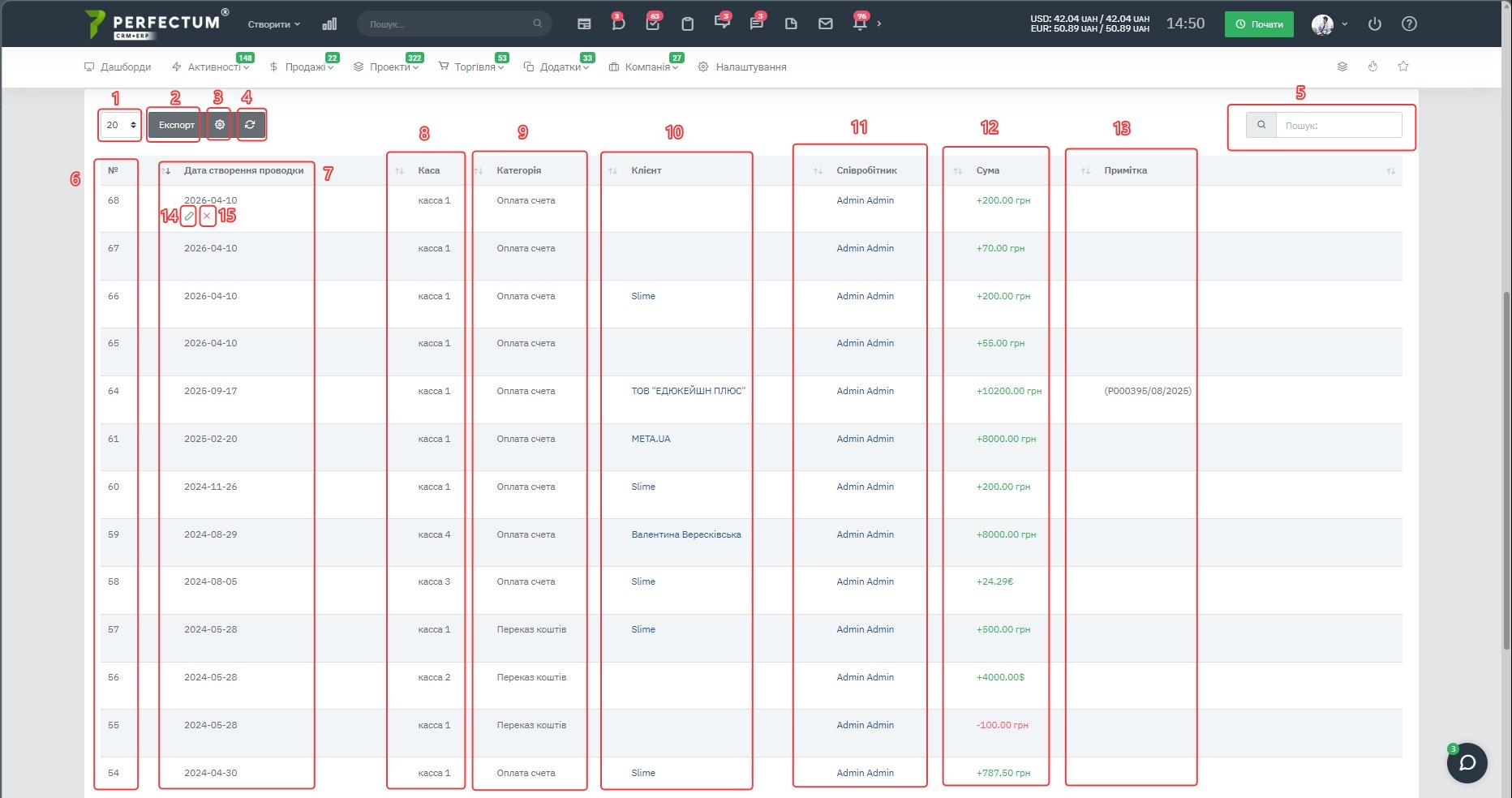1512x798 pixels.
Task: Open the Налаштування menu item
Action: coord(742,66)
